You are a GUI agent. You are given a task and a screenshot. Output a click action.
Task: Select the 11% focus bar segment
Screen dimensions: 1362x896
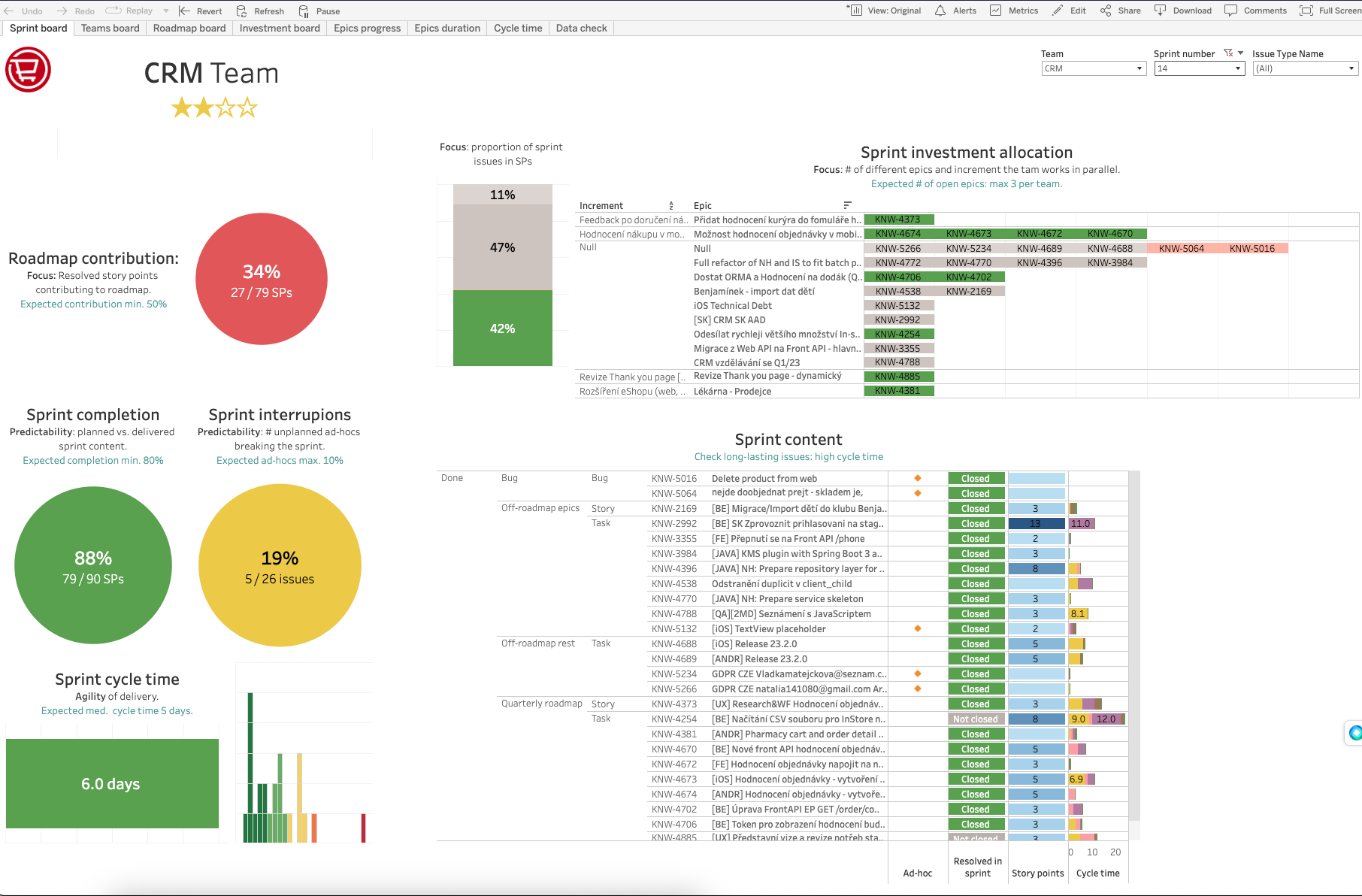pos(503,195)
